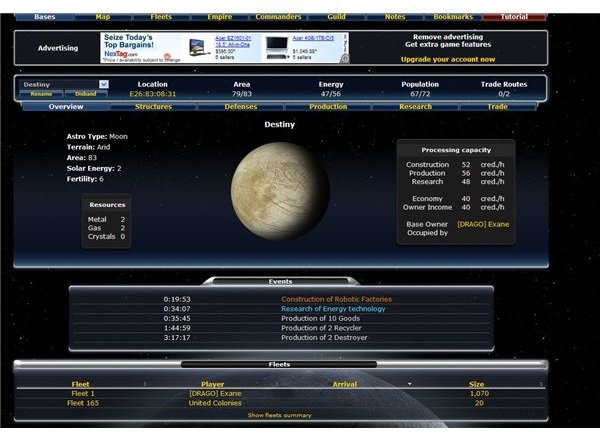Click Upgrade your account now link
600x434 pixels.
[448, 59]
